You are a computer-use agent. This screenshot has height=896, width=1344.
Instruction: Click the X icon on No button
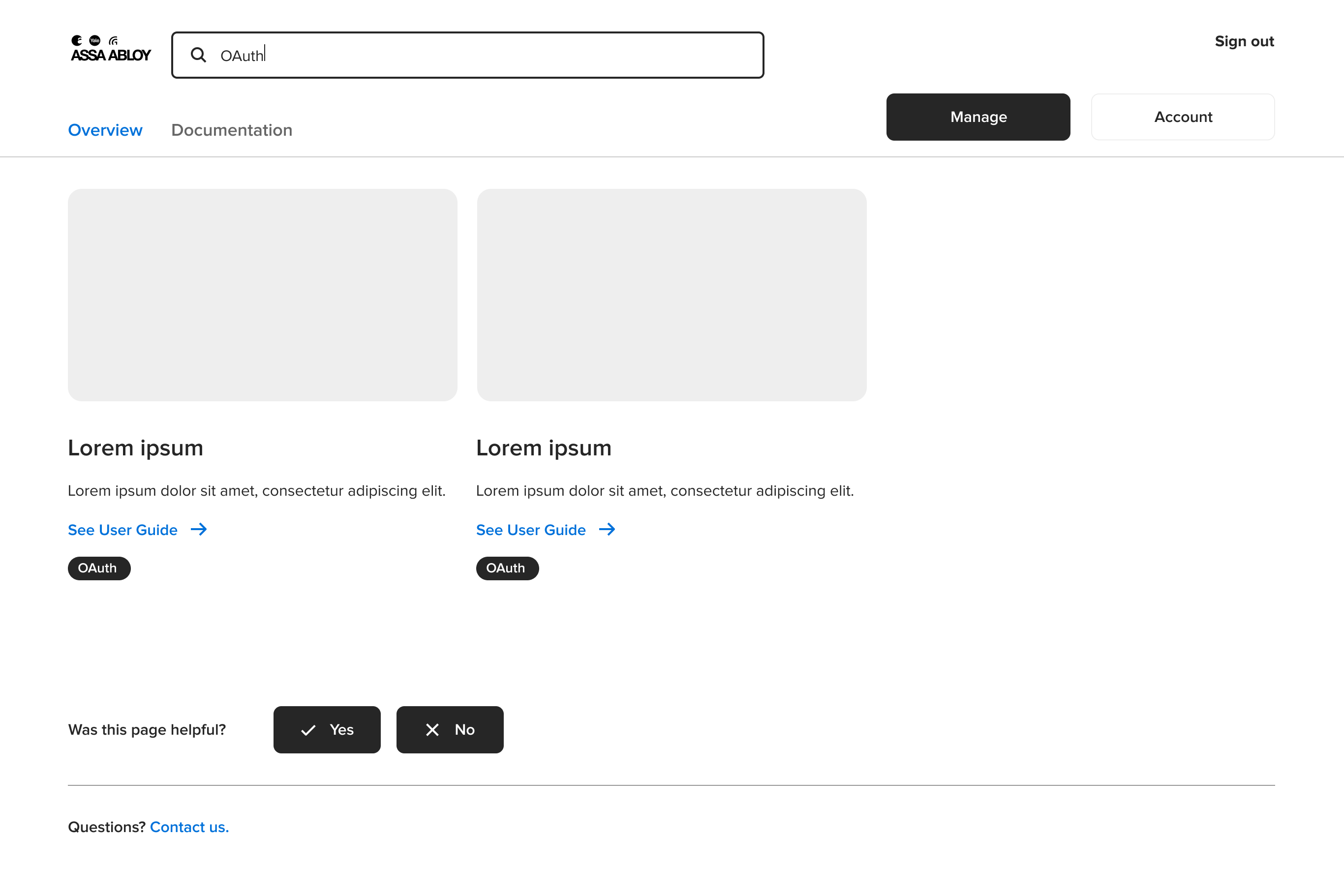[432, 730]
